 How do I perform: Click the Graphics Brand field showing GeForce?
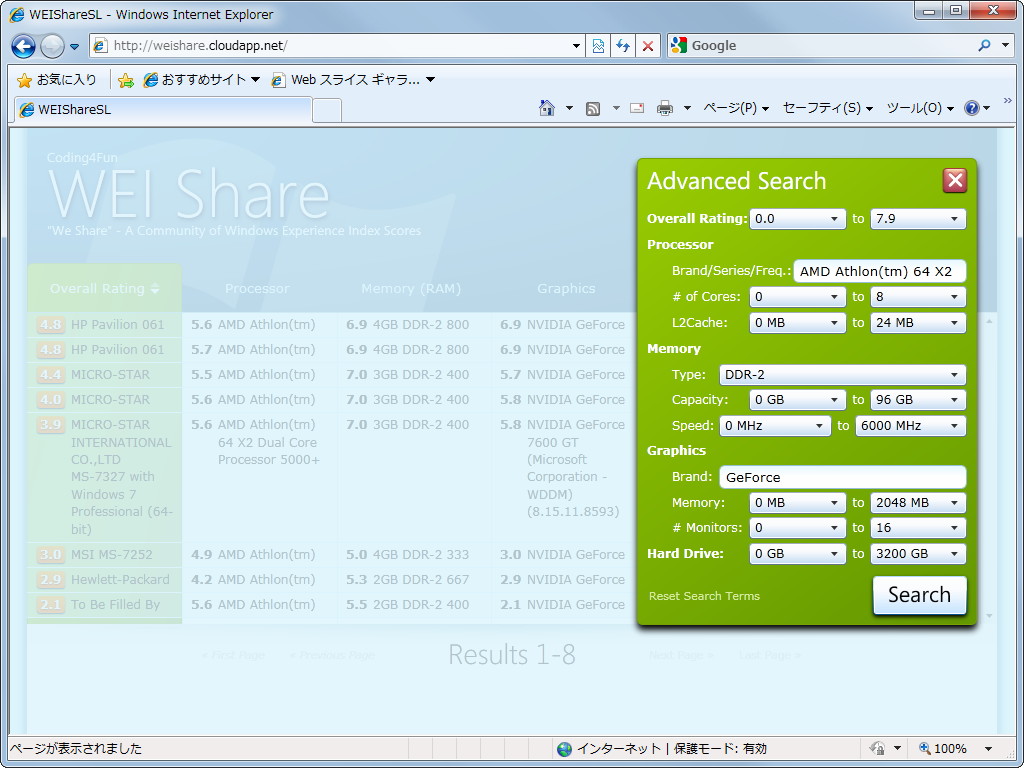(843, 477)
